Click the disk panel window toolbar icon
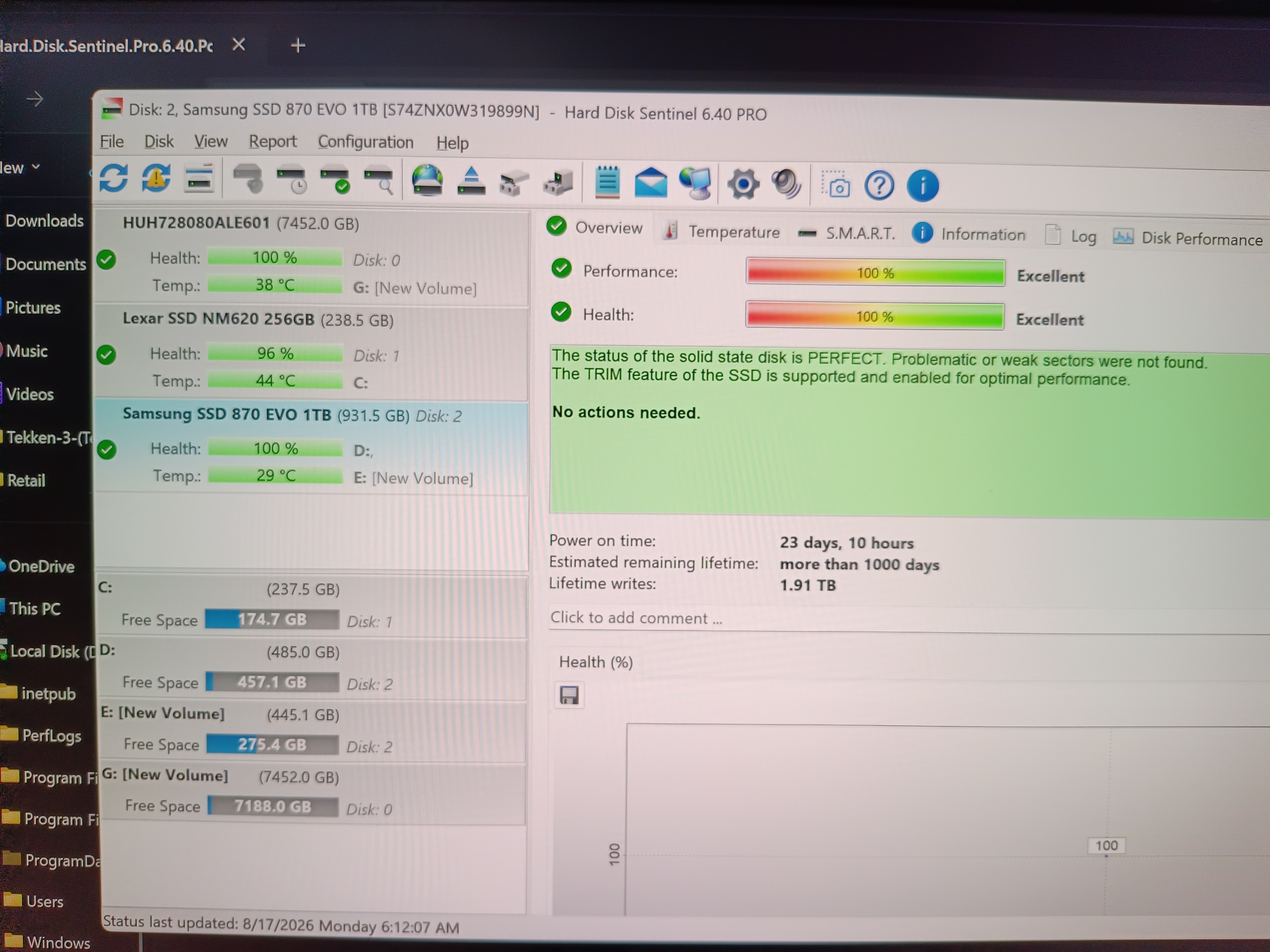Screen dimensions: 1270x952 point(198,179)
